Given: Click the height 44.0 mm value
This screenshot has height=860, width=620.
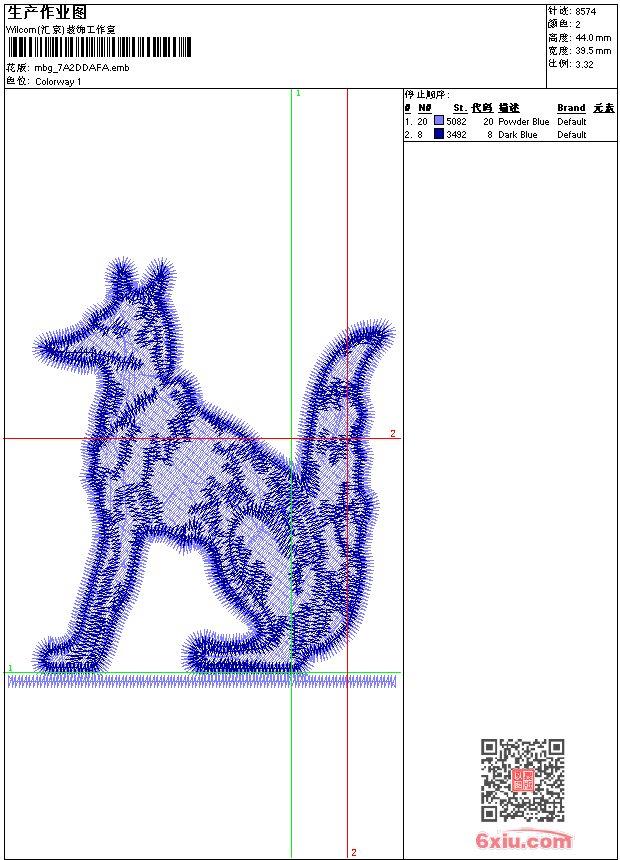Looking at the screenshot, I should 593,38.
